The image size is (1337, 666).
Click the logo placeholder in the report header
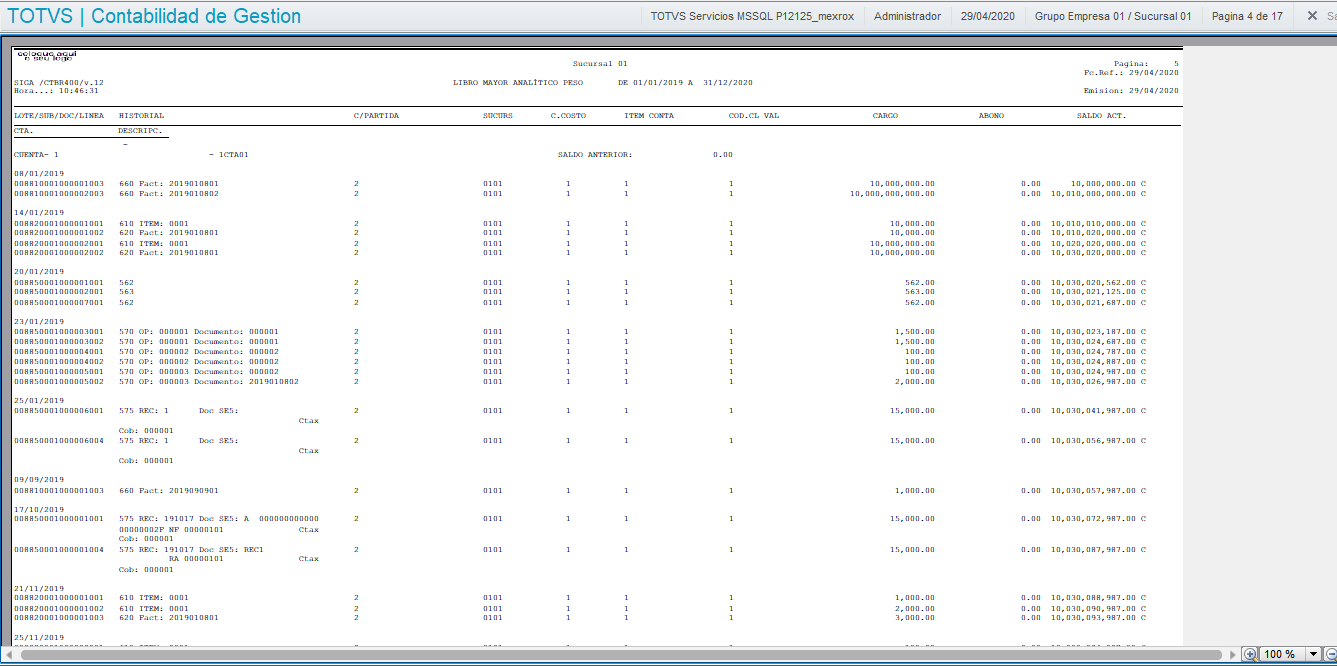point(46,56)
